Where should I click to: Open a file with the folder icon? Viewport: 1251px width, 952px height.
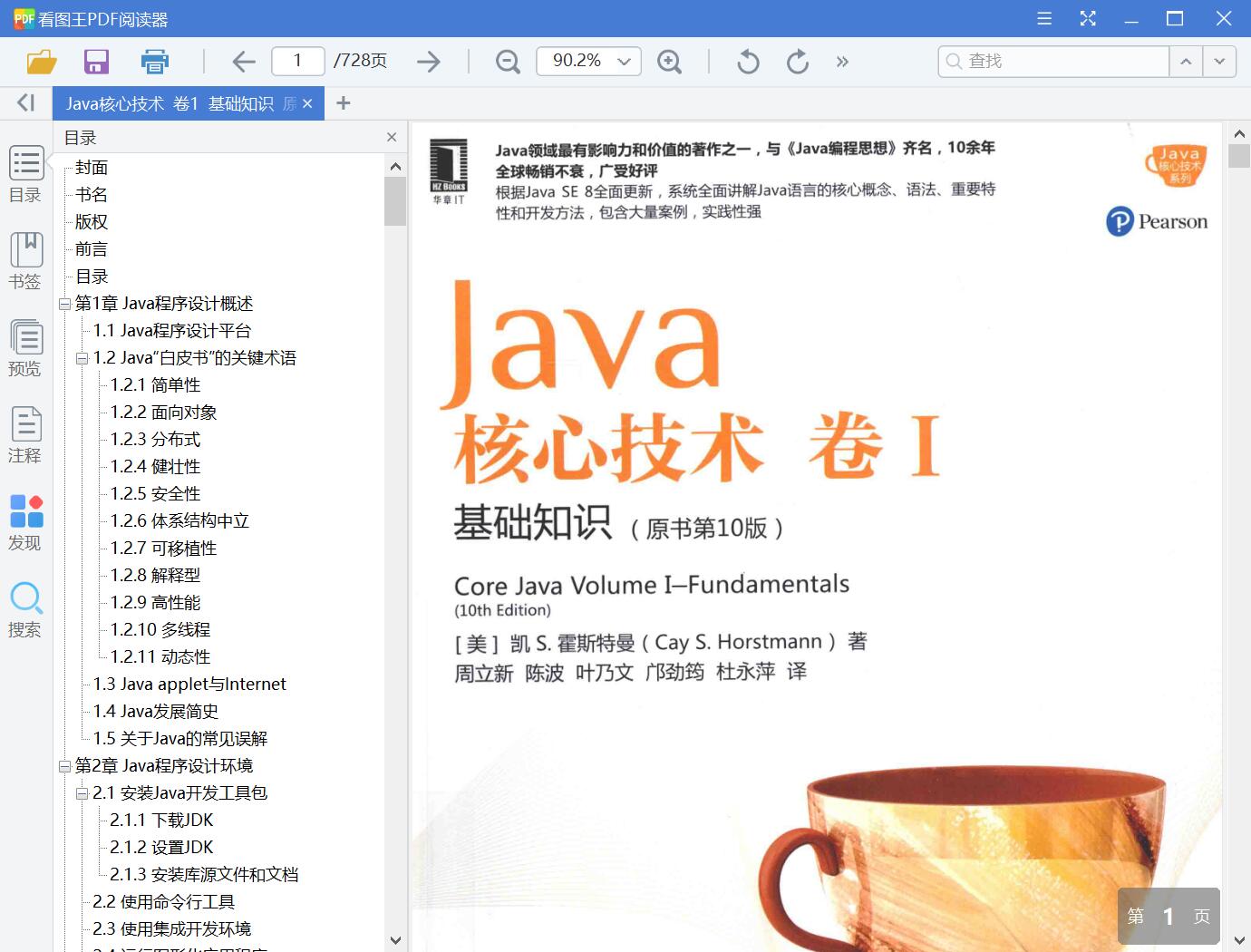click(42, 62)
